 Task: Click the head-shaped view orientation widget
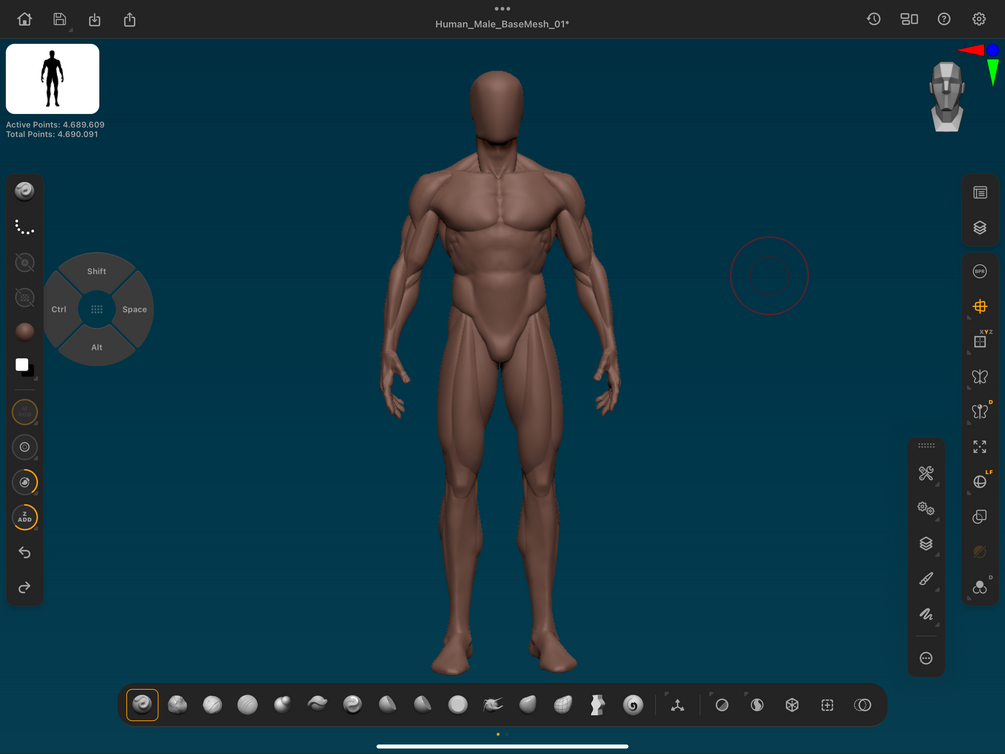(x=947, y=97)
